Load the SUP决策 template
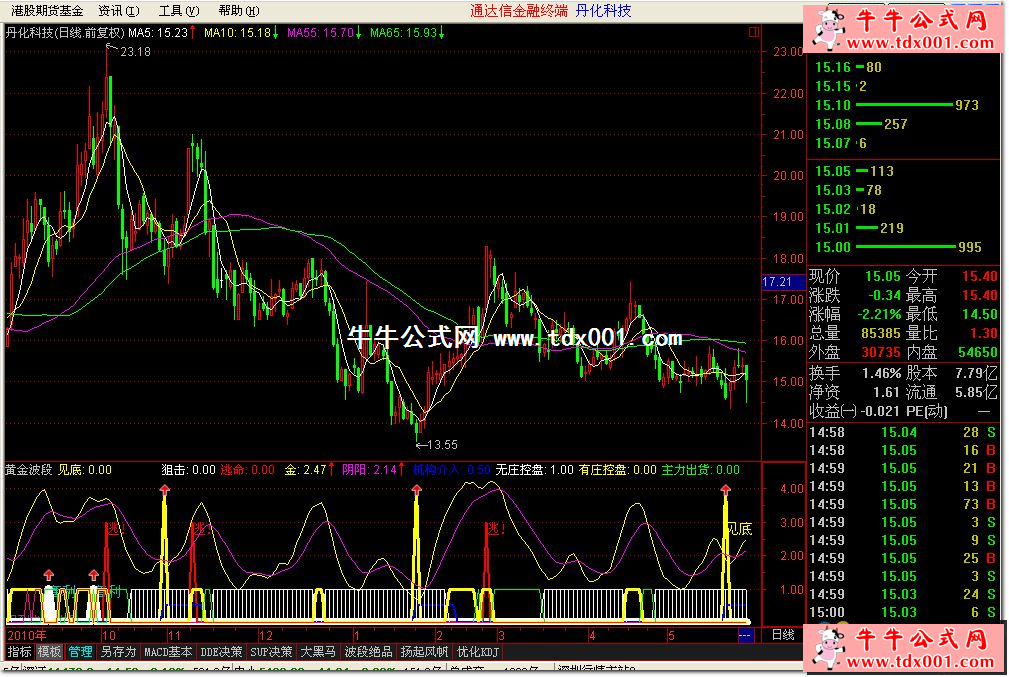The height and width of the screenshot is (677, 1009). click(271, 652)
